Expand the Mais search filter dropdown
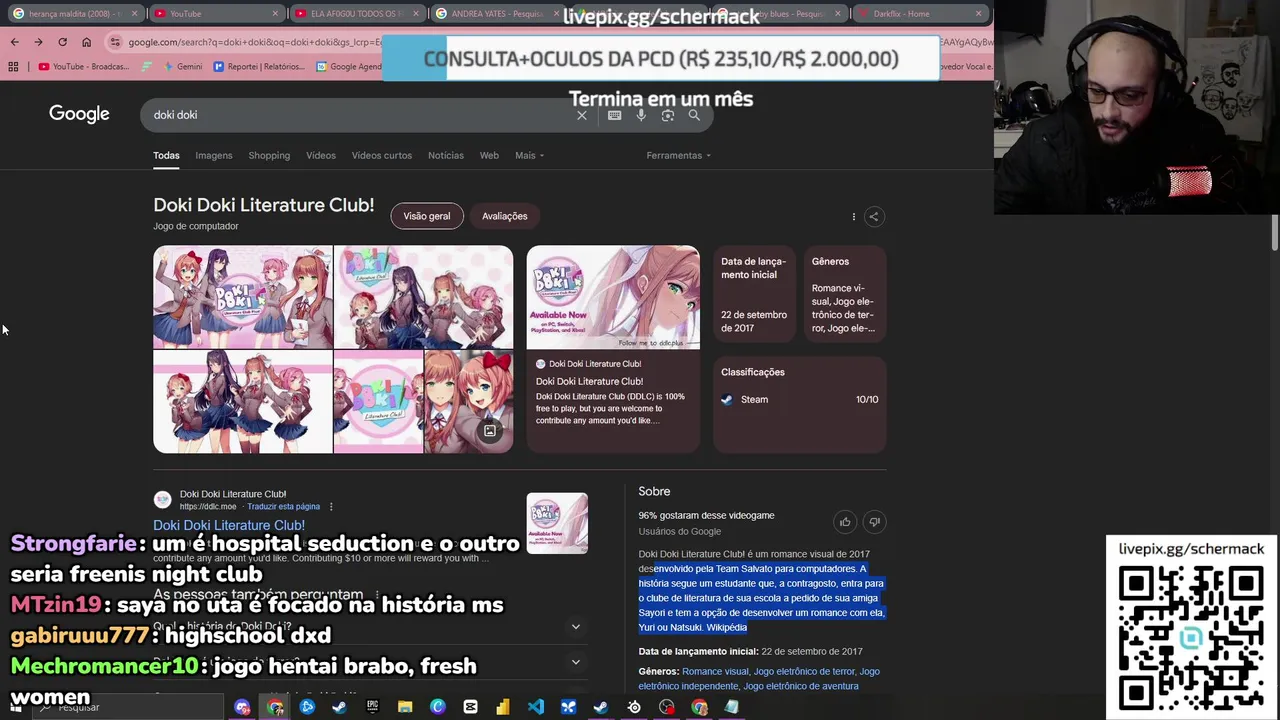 coord(529,155)
